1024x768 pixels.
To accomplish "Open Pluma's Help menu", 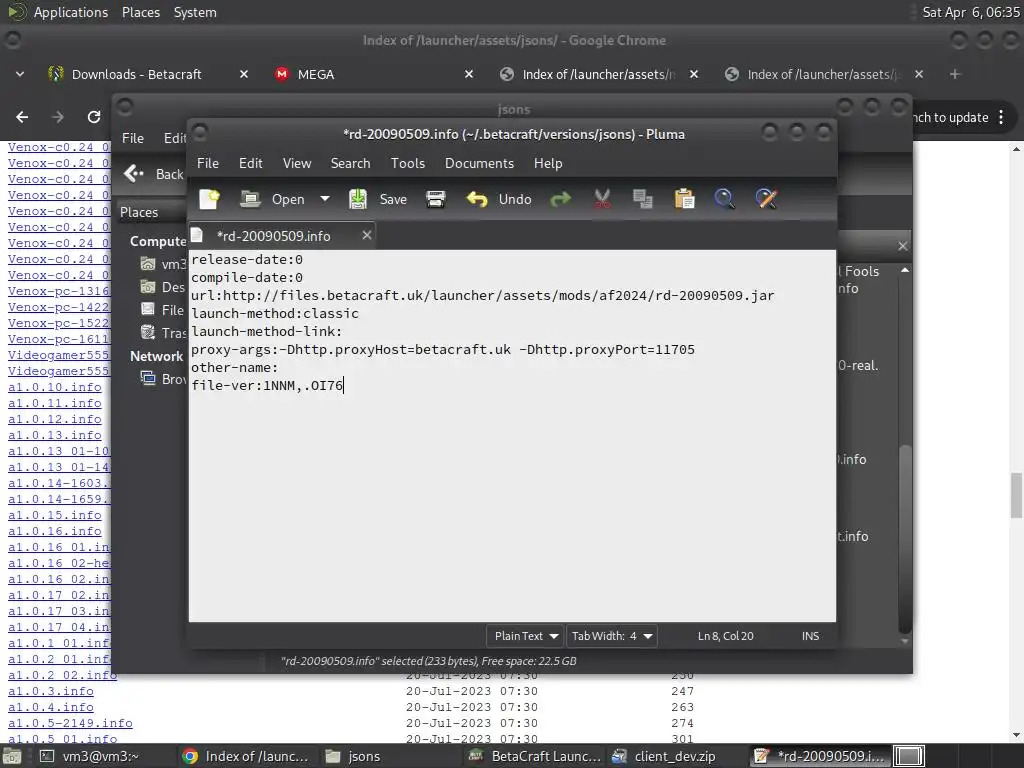I will (x=547, y=163).
